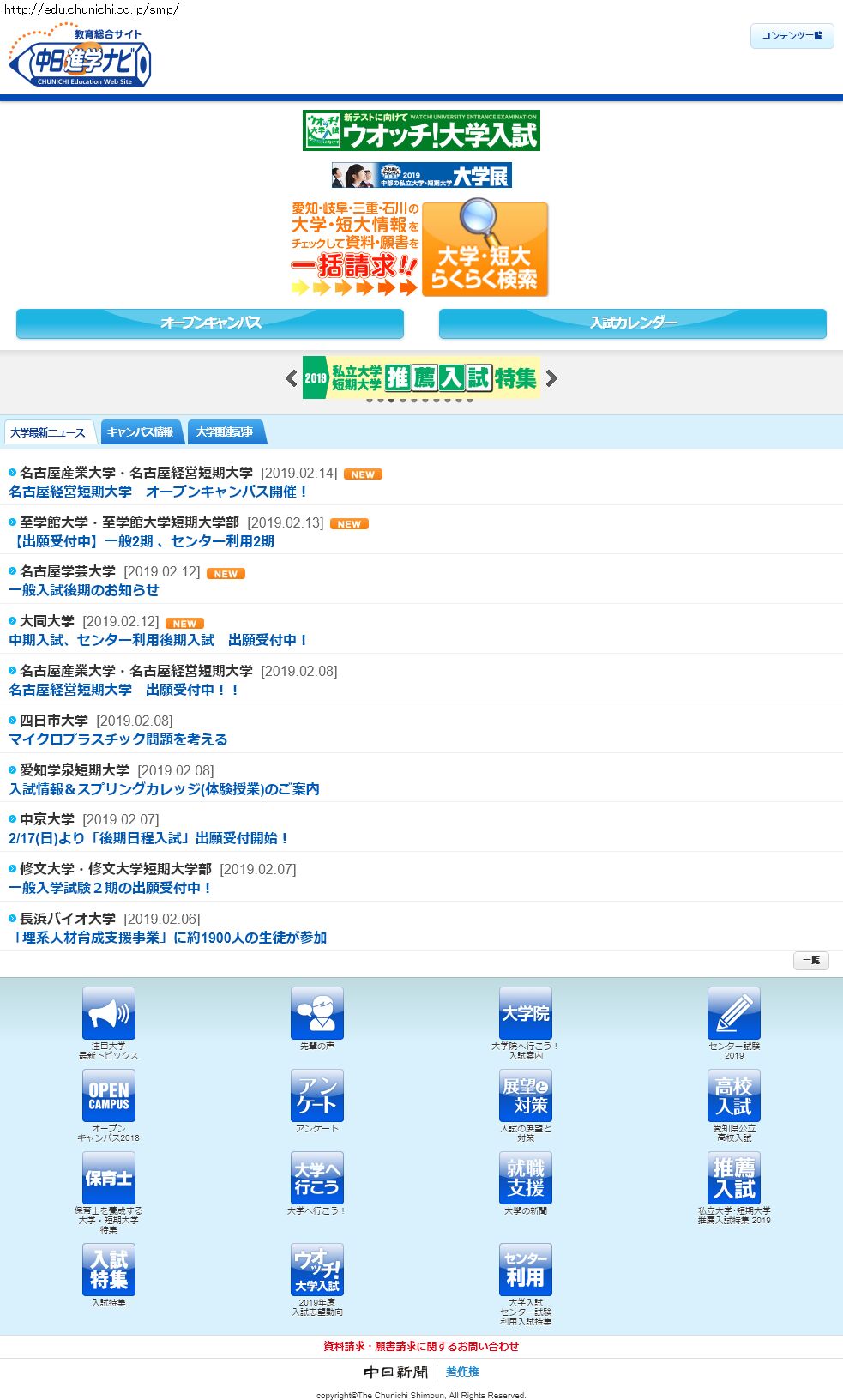Open the 高校入試 high school exam icon
843x1400 pixels.
(x=733, y=1095)
